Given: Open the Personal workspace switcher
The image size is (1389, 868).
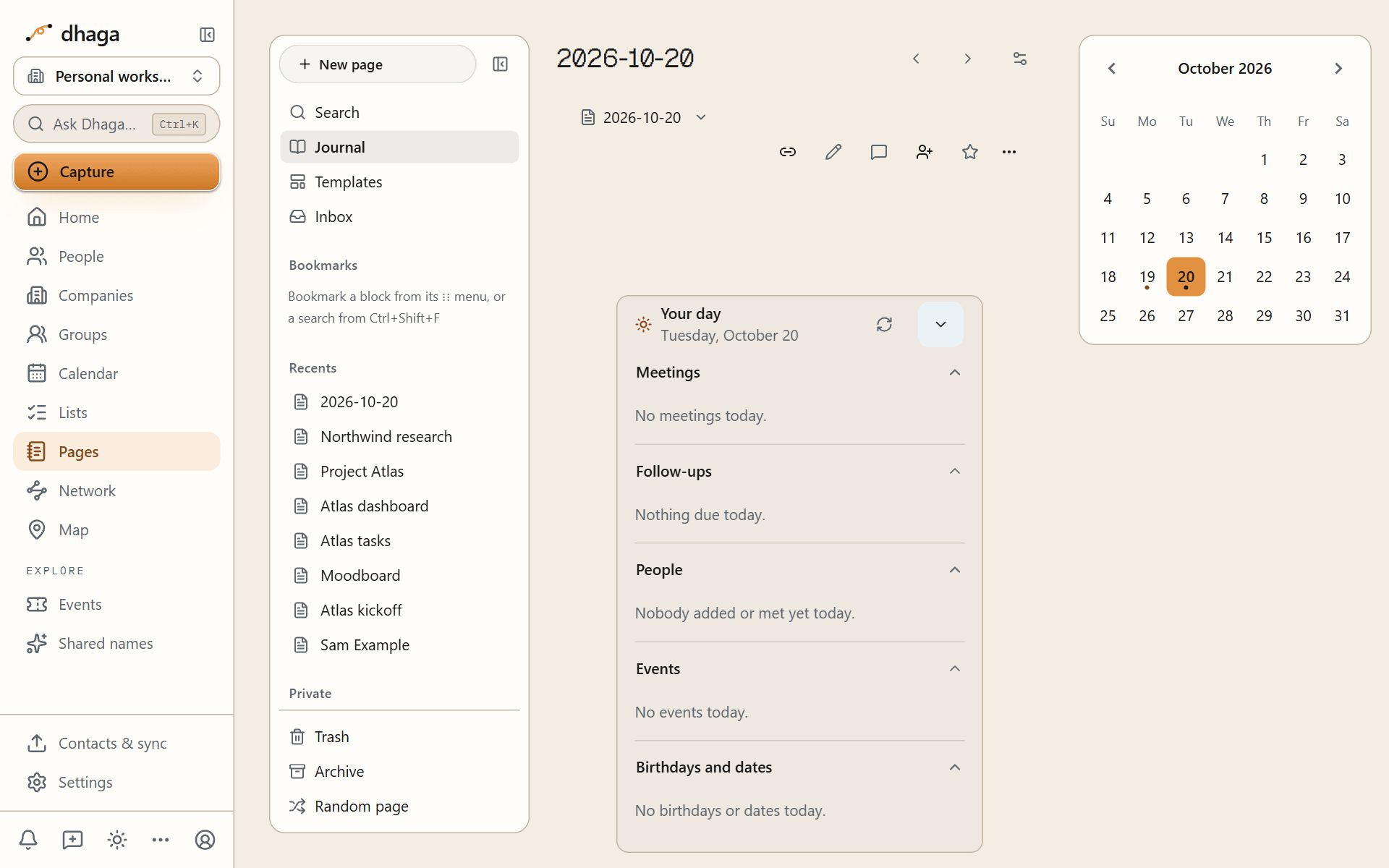Looking at the screenshot, I should (x=116, y=76).
